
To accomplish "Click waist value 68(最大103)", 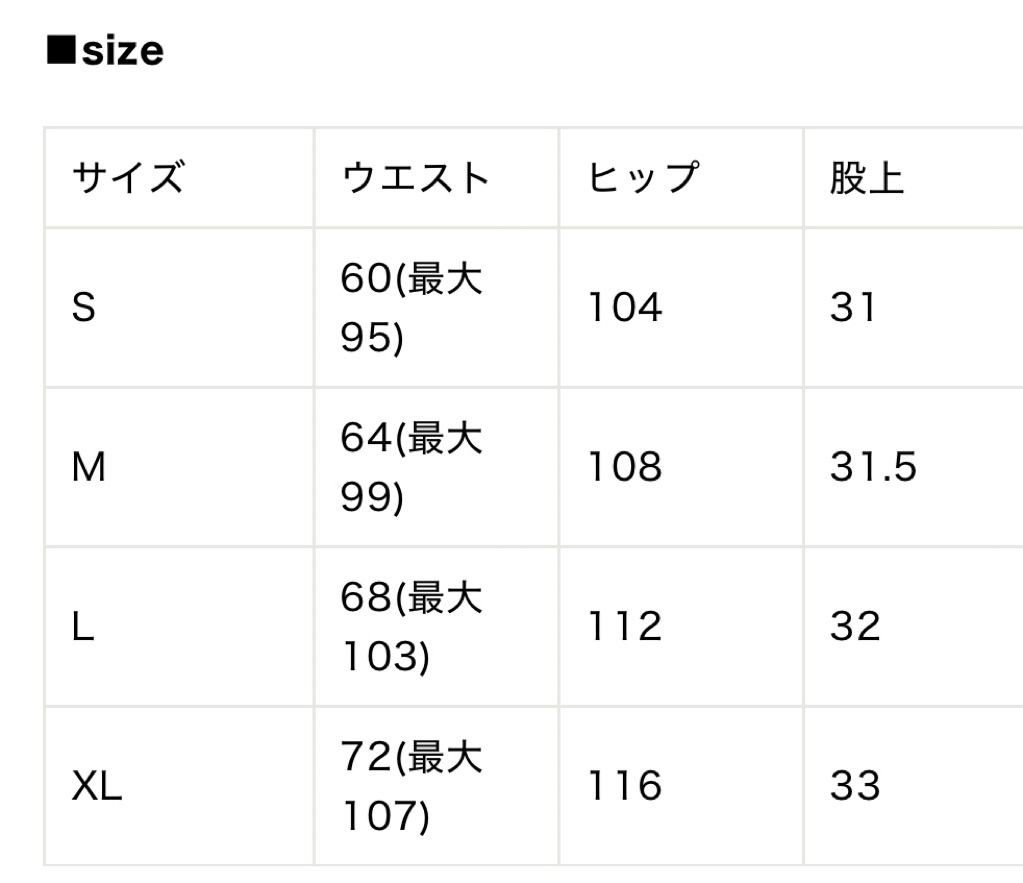I will point(412,627).
